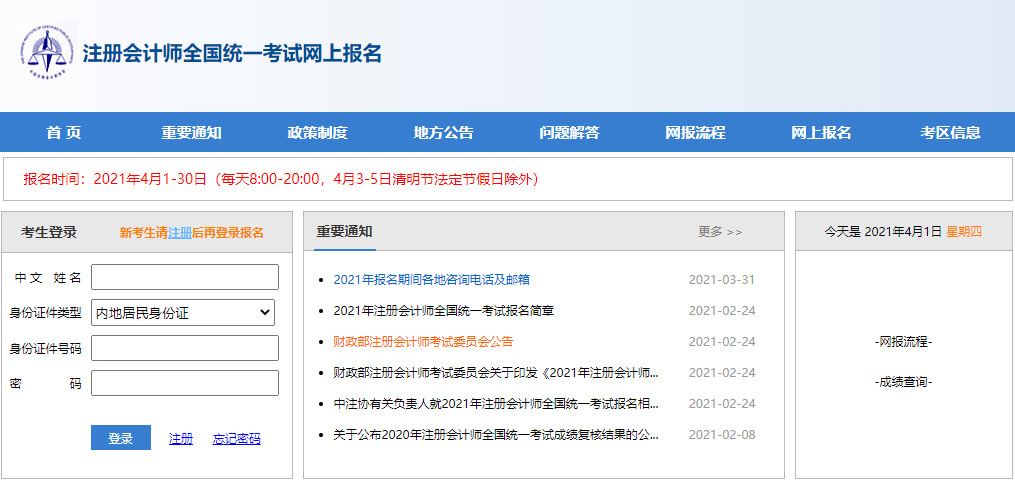
Task: Open the 重要通知 navigation menu item
Action: coord(191,133)
